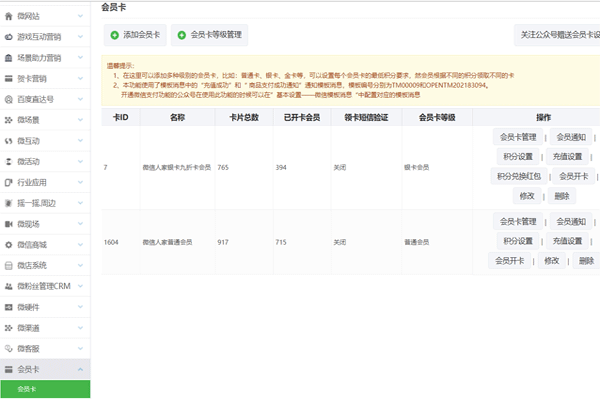600x400 pixels.
Task: Open 积分设置 for card ID 1604
Action: pos(518,241)
